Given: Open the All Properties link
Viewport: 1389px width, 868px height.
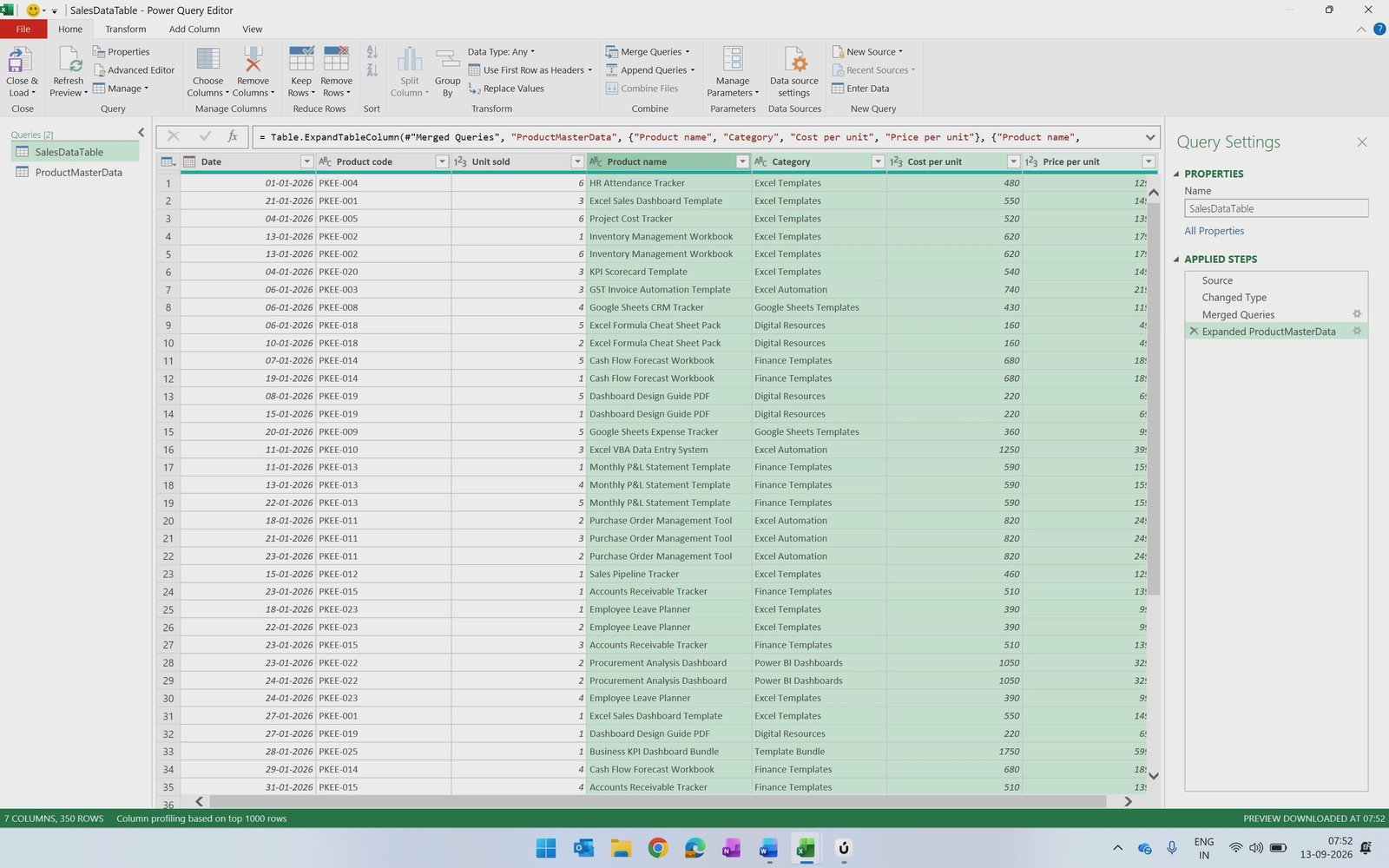Looking at the screenshot, I should click(x=1214, y=231).
